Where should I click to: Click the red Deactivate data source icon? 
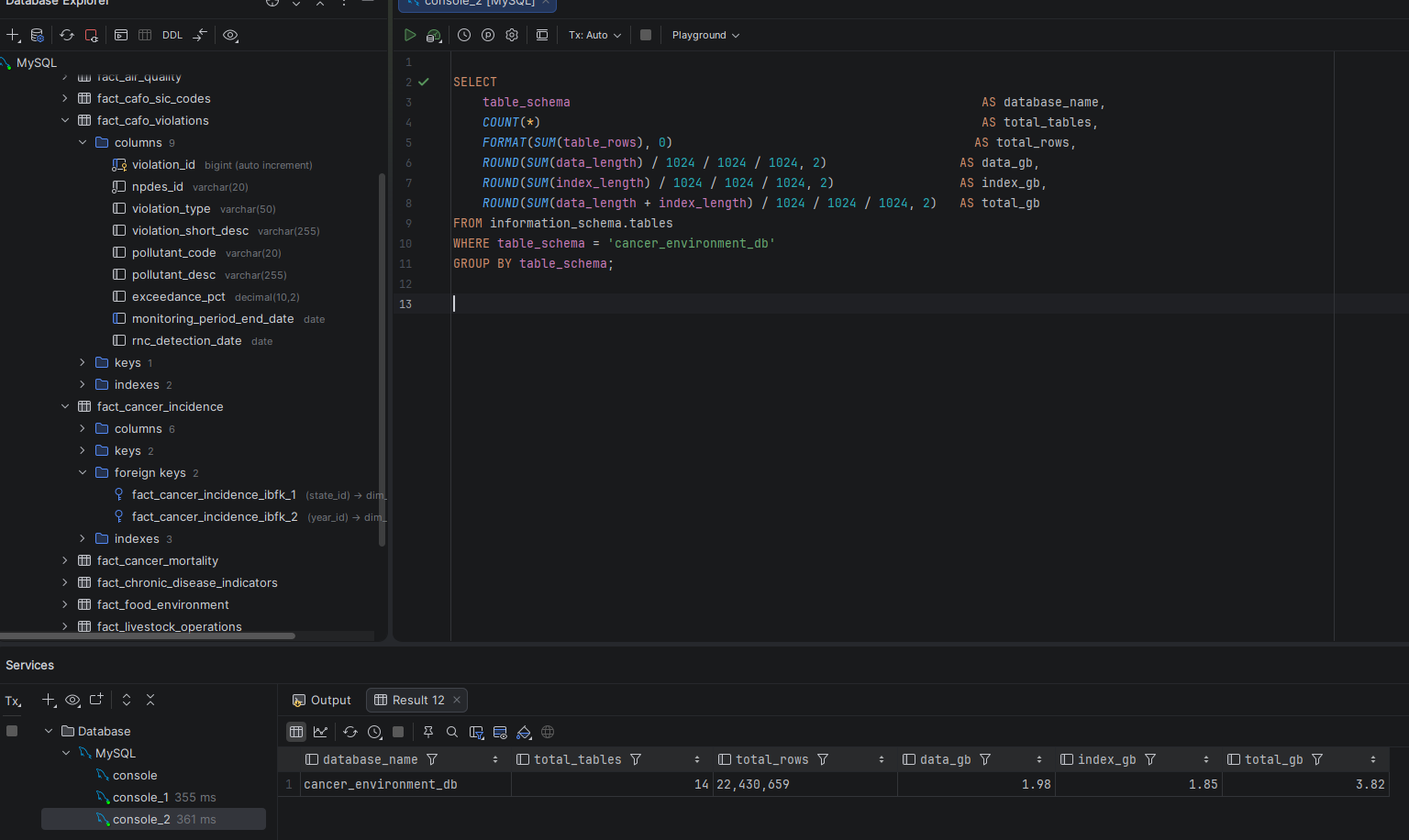[92, 35]
